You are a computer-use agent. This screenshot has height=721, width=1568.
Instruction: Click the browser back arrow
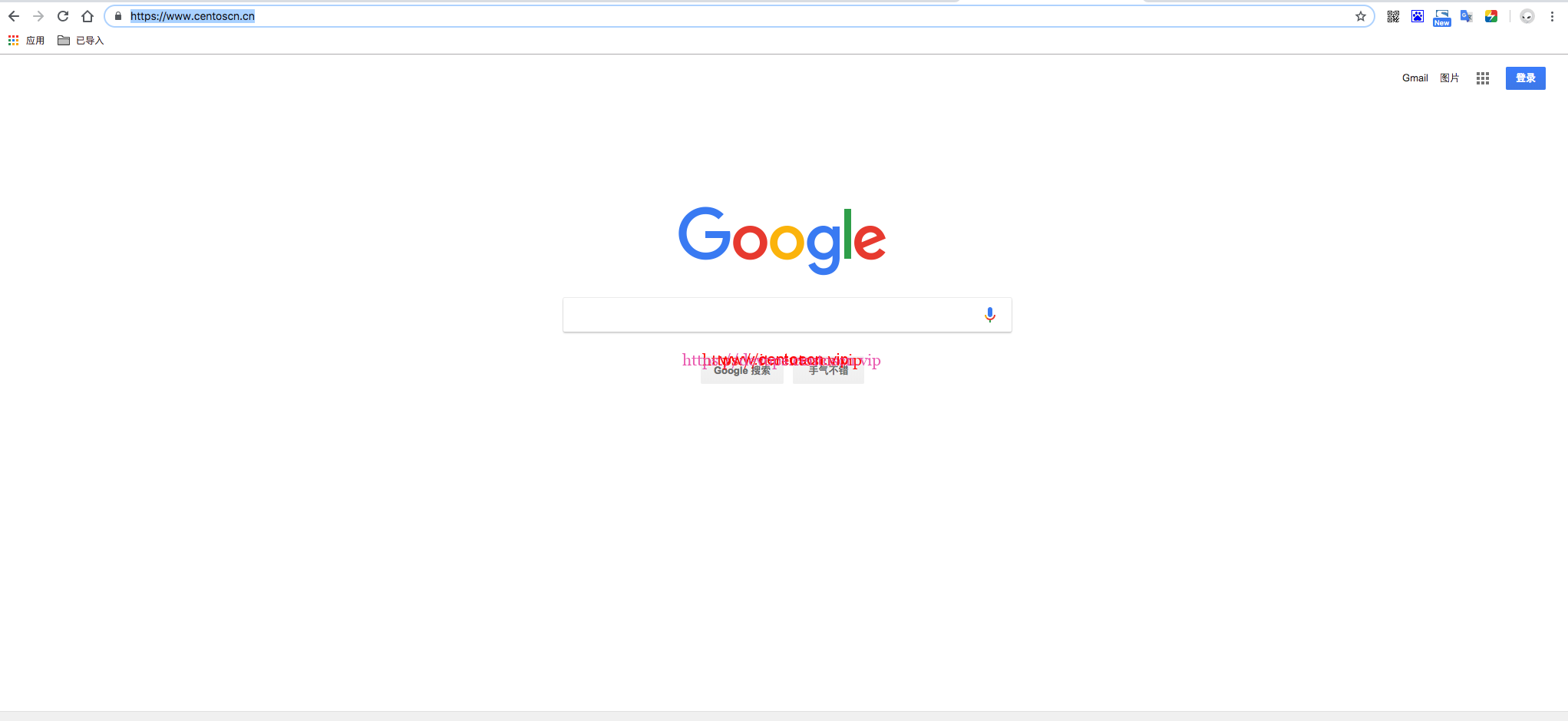[14, 16]
